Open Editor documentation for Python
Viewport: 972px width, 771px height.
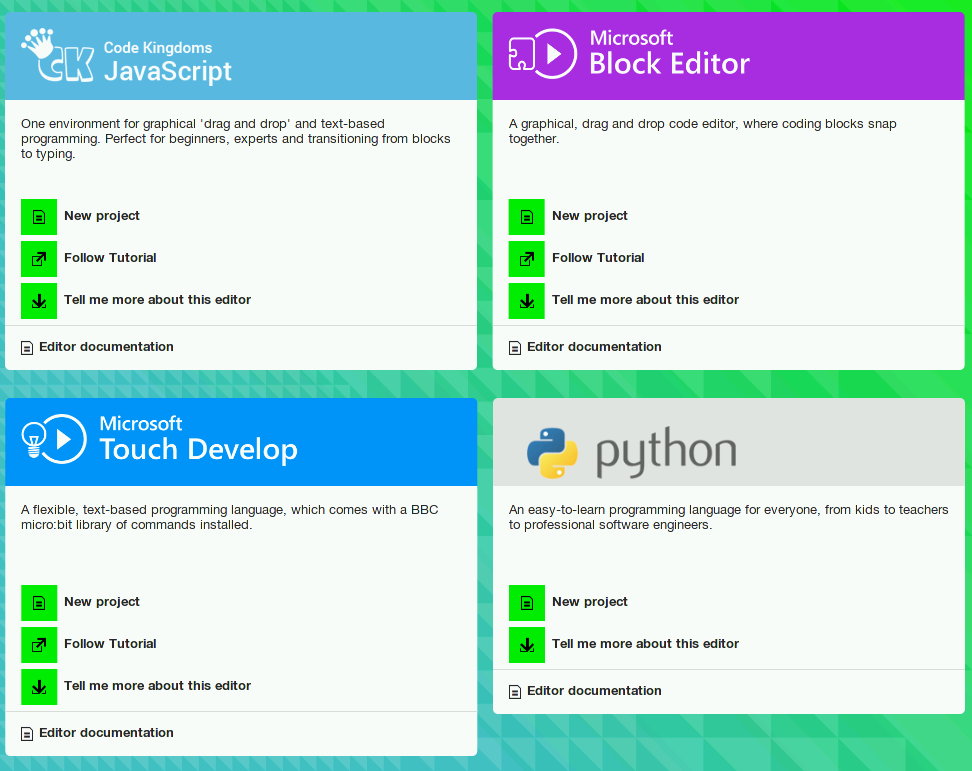[593, 691]
